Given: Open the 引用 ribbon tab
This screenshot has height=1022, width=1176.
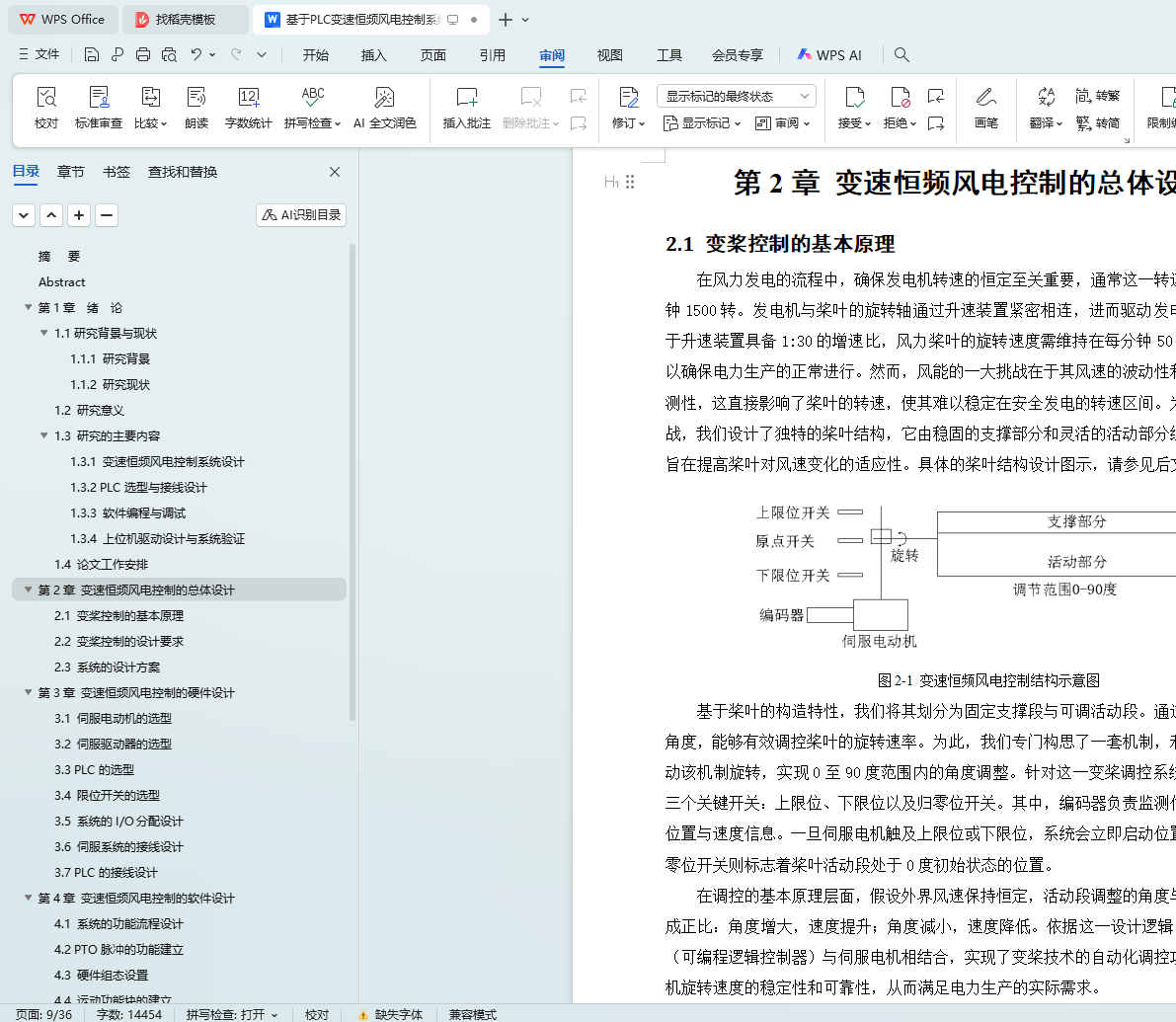Looking at the screenshot, I should 492,54.
